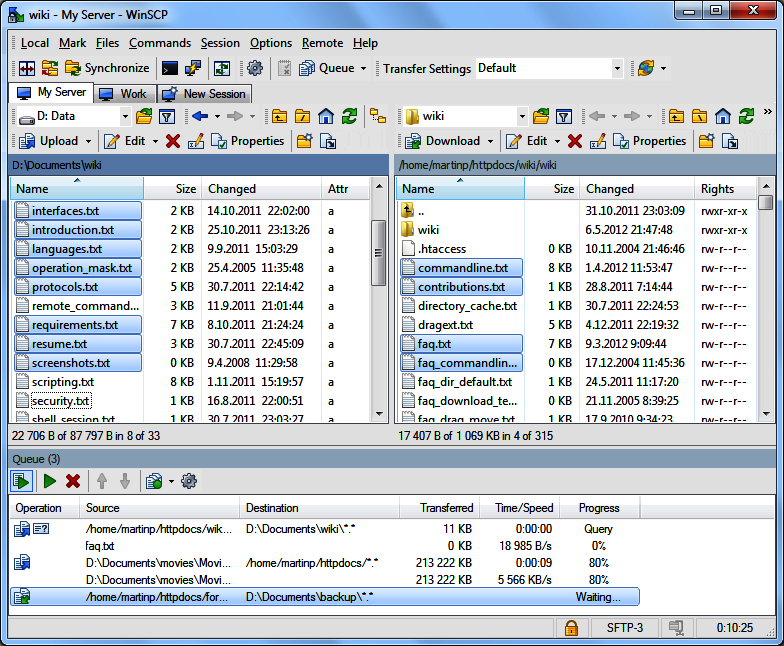The width and height of the screenshot is (784, 646).
Task: Open in PuTTY icon
Action: pyautogui.click(x=193, y=68)
